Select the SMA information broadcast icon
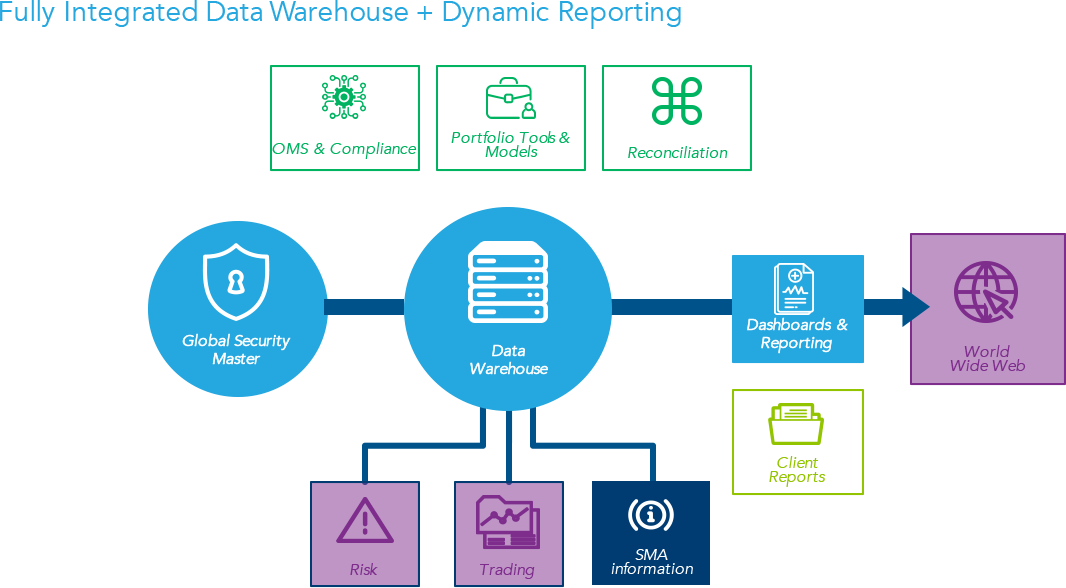This screenshot has width=1066, height=588. click(650, 515)
